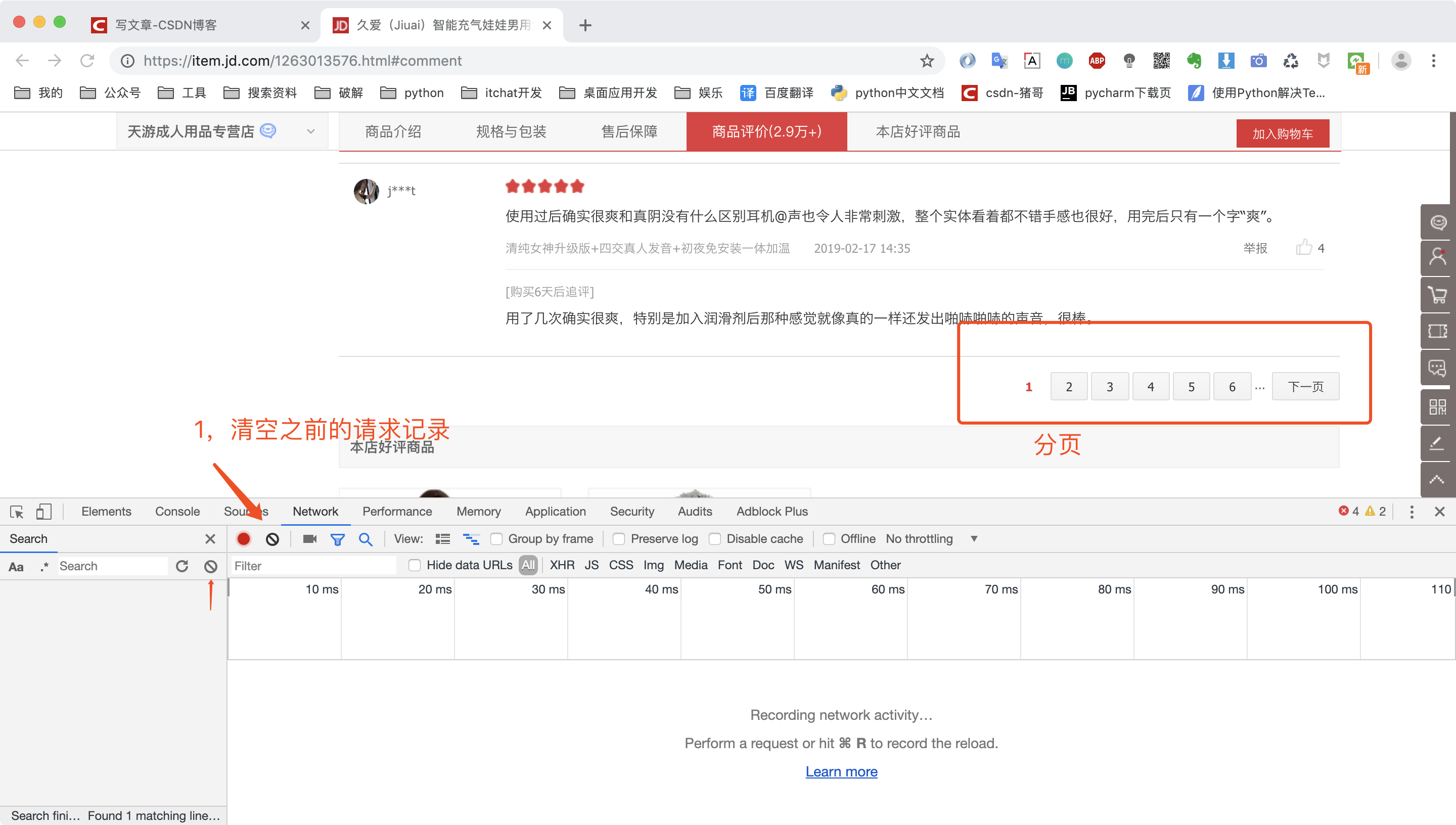Open network search with the magnifier icon
Image resolution: width=1456 pixels, height=825 pixels.
point(366,539)
